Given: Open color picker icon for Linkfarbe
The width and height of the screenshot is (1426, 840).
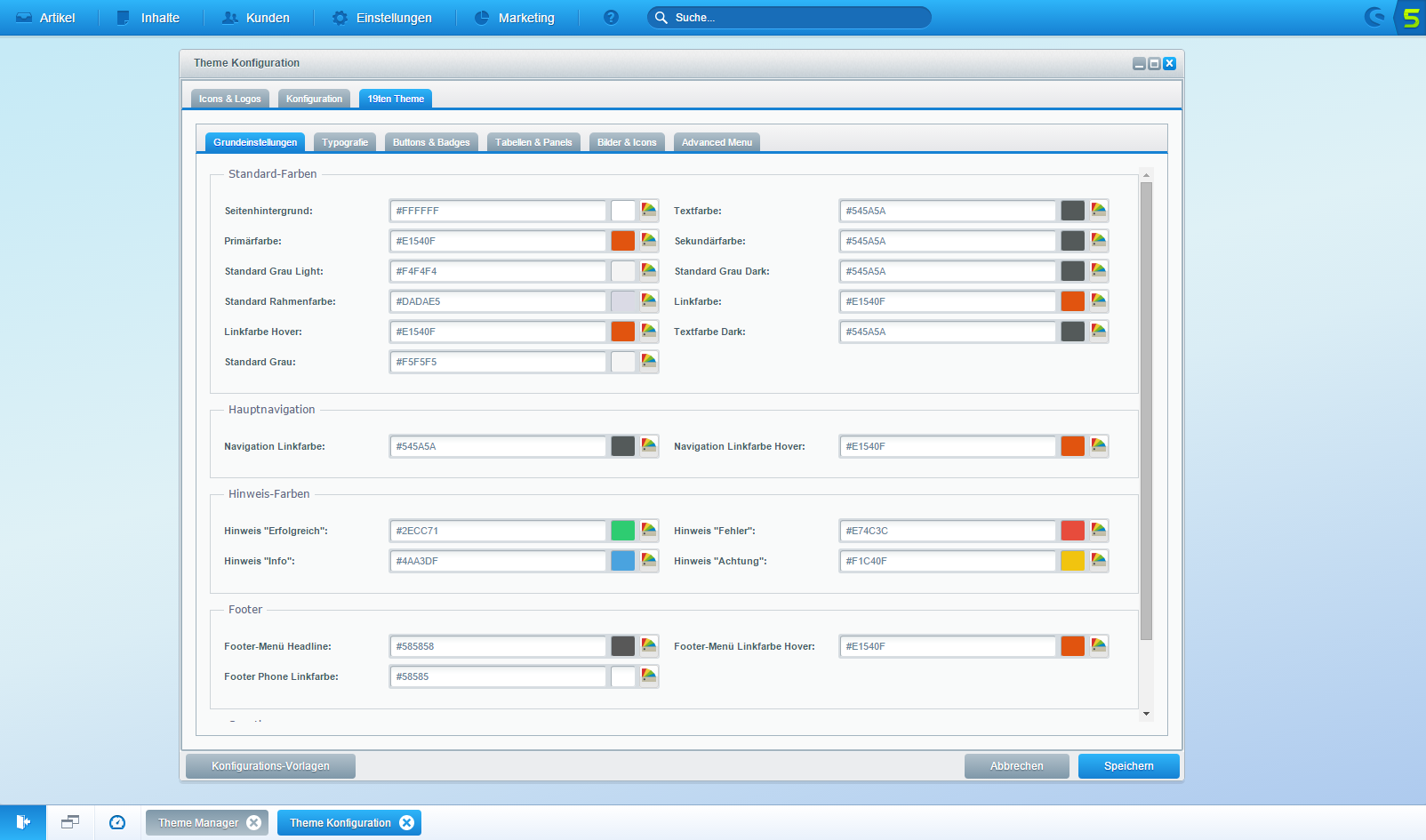Looking at the screenshot, I should [1099, 301].
